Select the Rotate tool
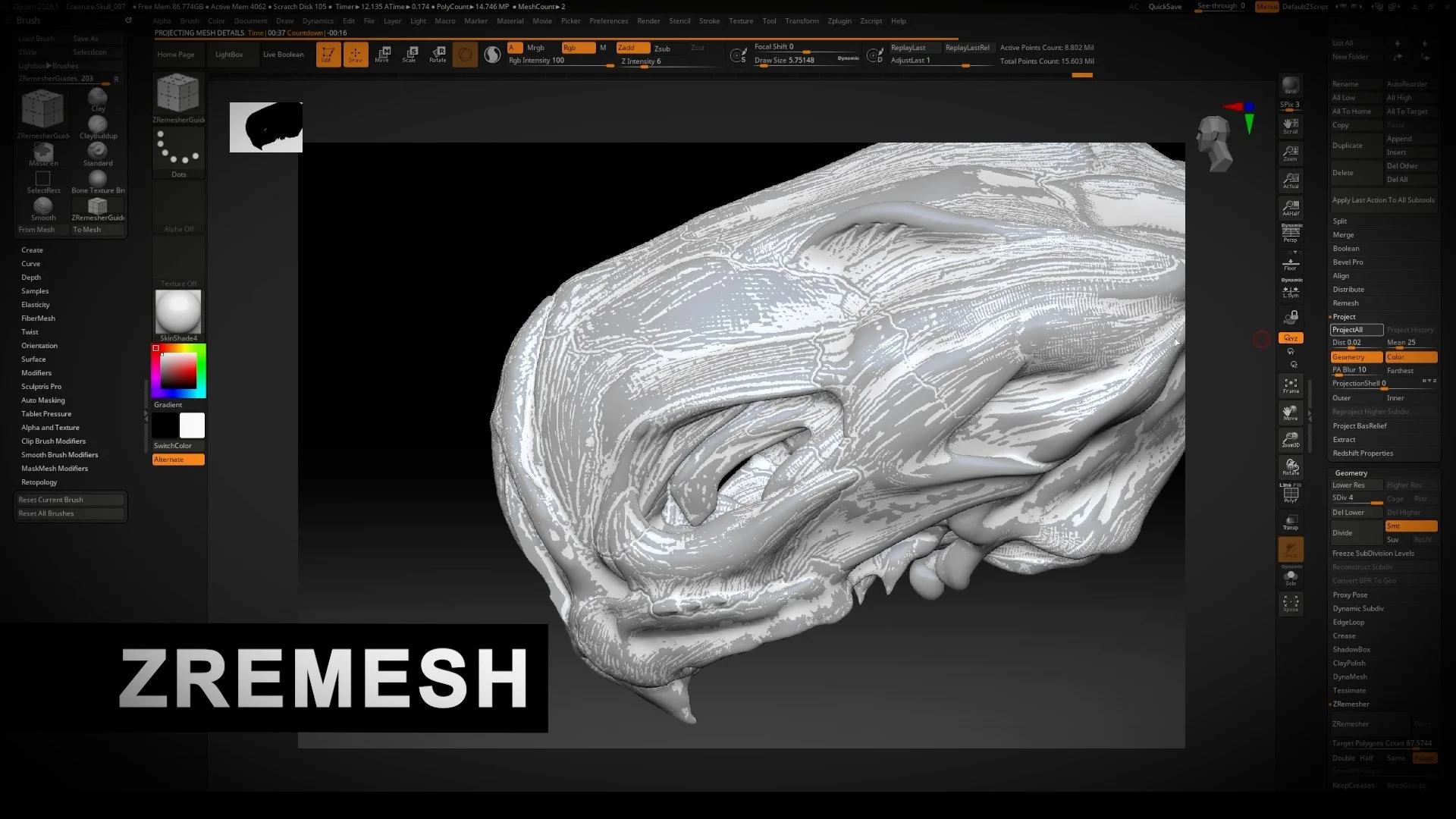Screen dimensions: 1456x819 pyautogui.click(x=438, y=54)
